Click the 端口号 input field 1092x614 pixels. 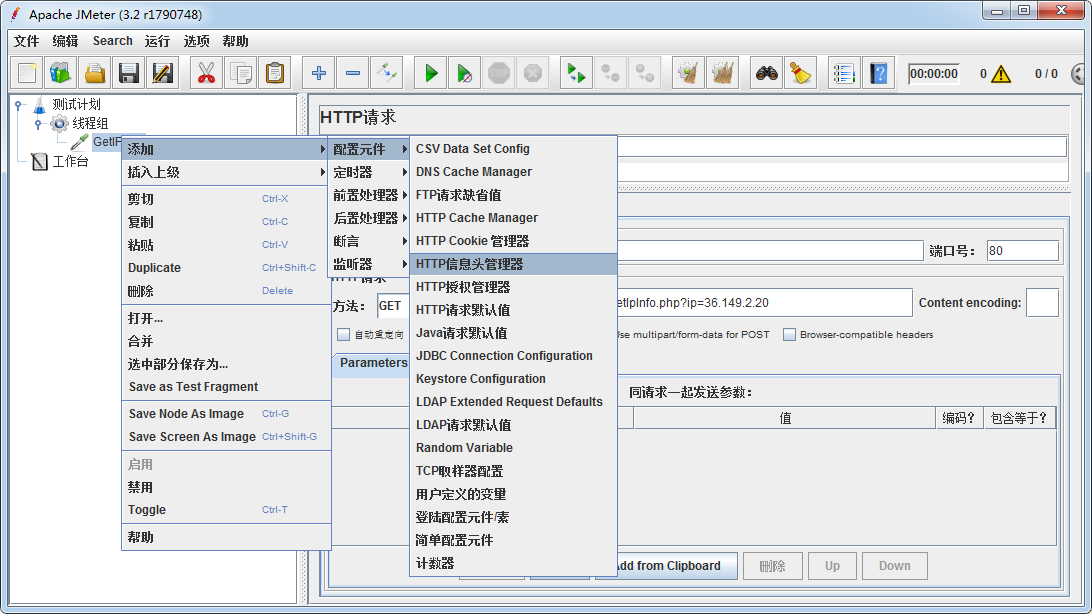coord(1022,251)
